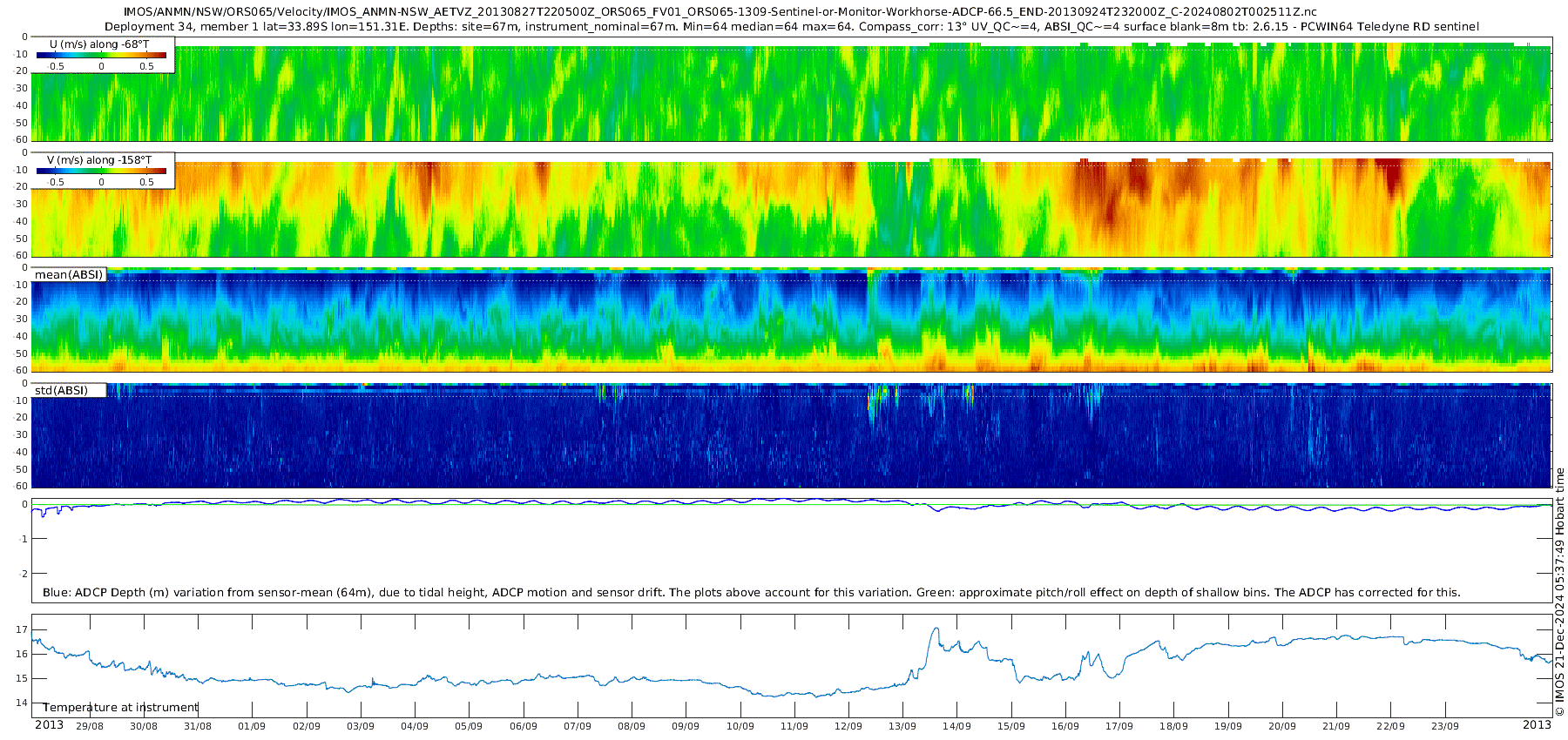Select the 'U (m/s) along -68°T' legend label

pos(99,44)
